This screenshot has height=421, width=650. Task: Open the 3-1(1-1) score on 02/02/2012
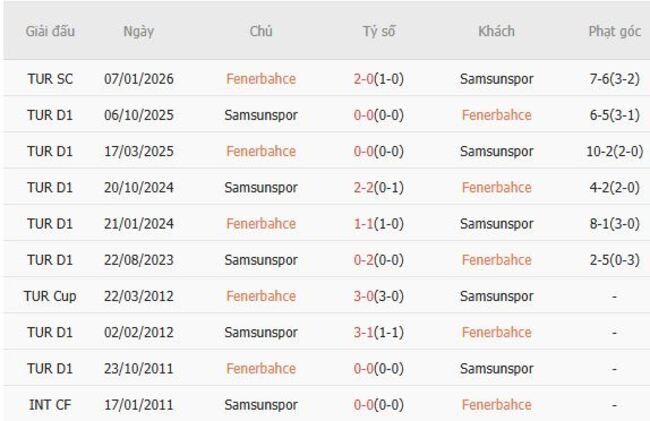(x=378, y=332)
